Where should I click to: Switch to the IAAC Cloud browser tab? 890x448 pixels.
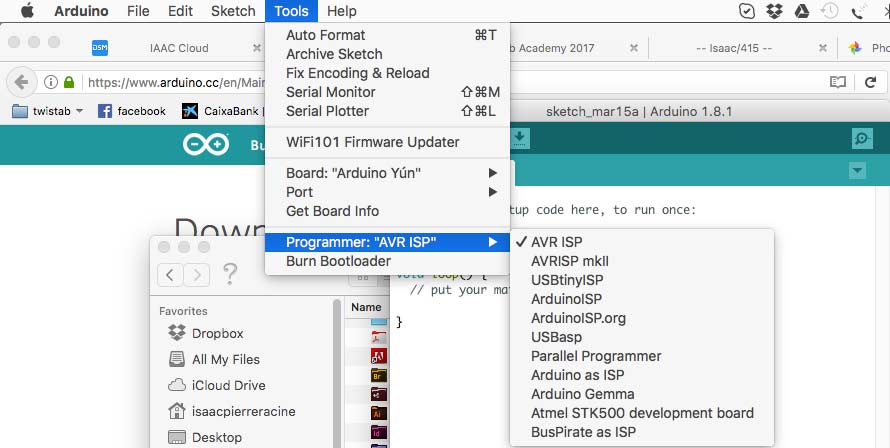(179, 48)
